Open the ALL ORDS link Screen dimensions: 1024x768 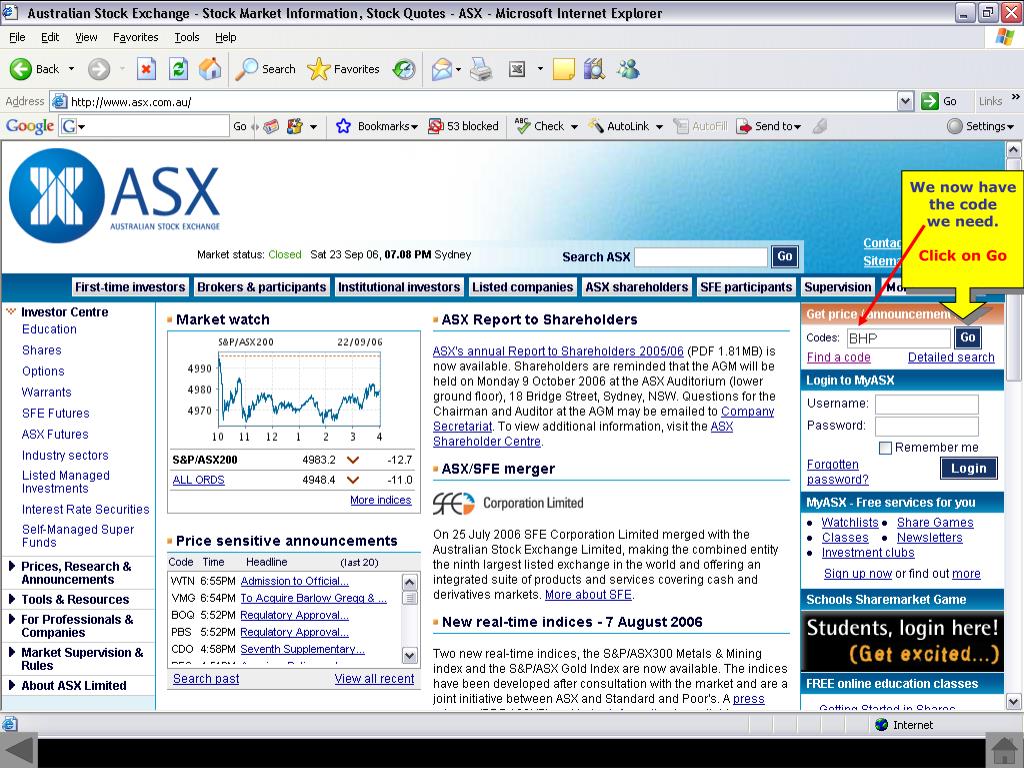(x=199, y=480)
